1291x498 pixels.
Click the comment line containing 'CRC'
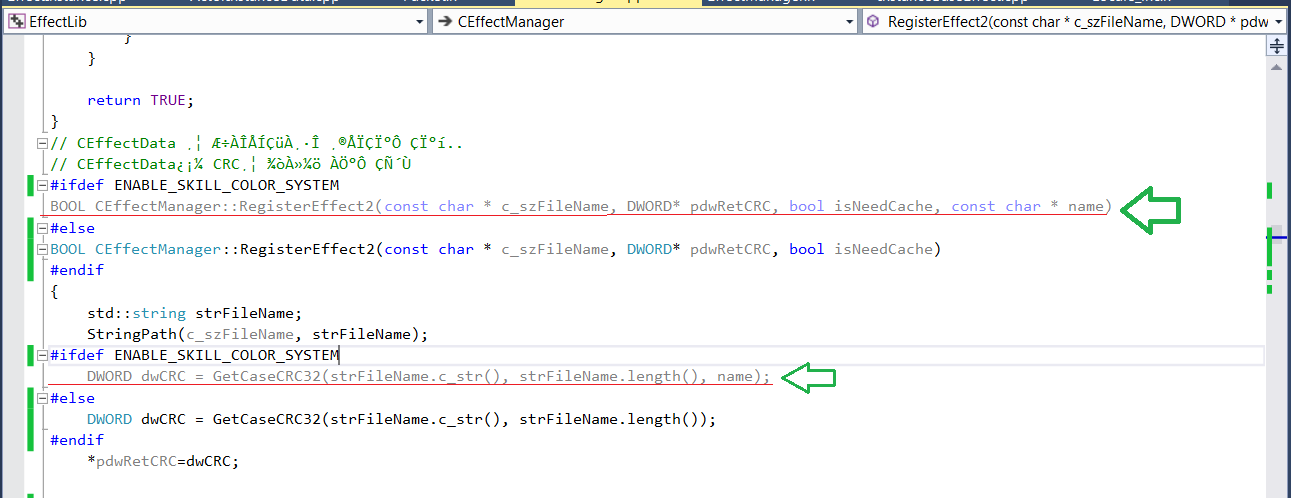230,164
